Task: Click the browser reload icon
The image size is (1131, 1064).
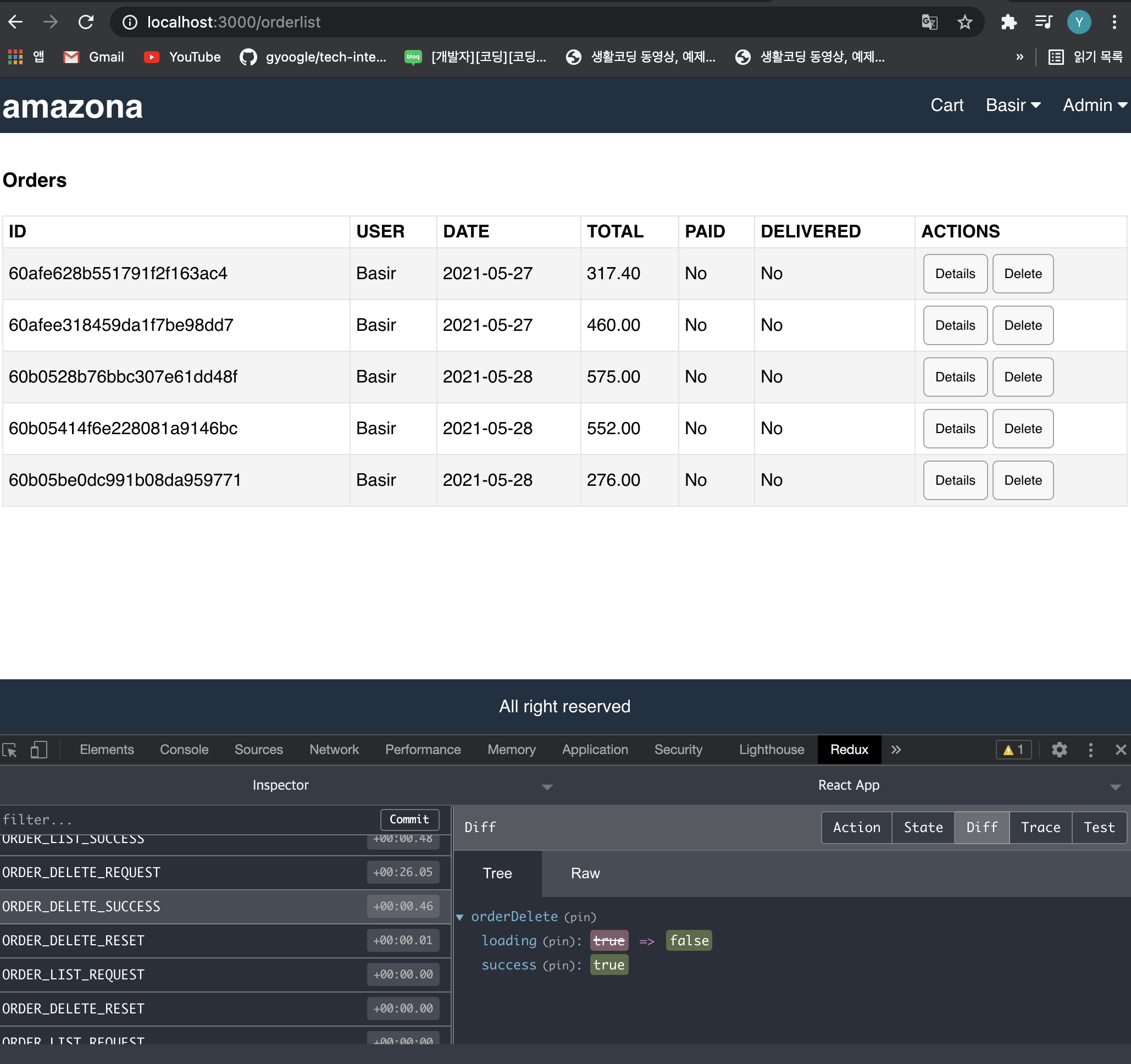Action: [x=86, y=22]
